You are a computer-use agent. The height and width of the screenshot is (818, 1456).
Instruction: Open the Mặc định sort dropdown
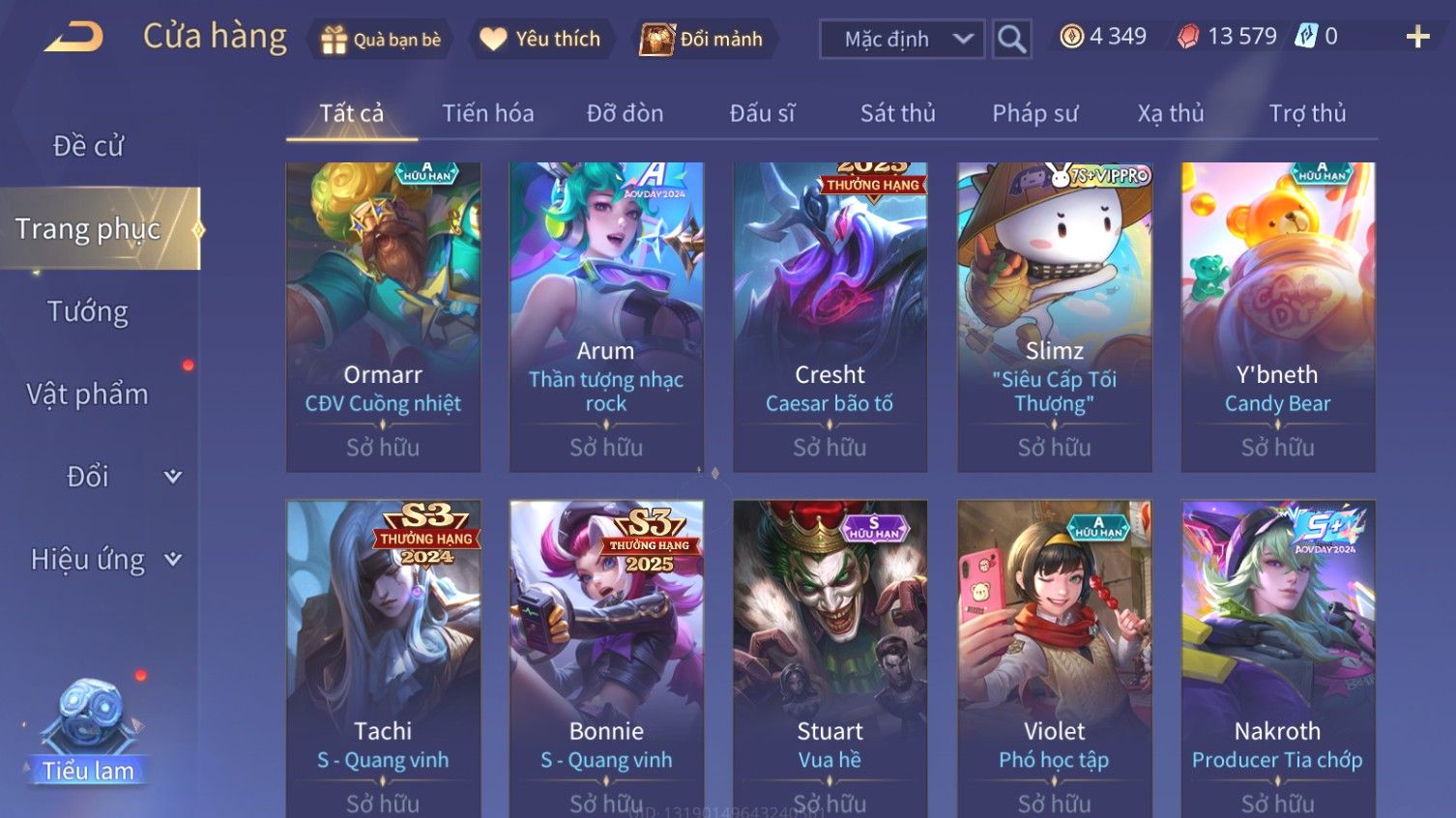[x=902, y=39]
